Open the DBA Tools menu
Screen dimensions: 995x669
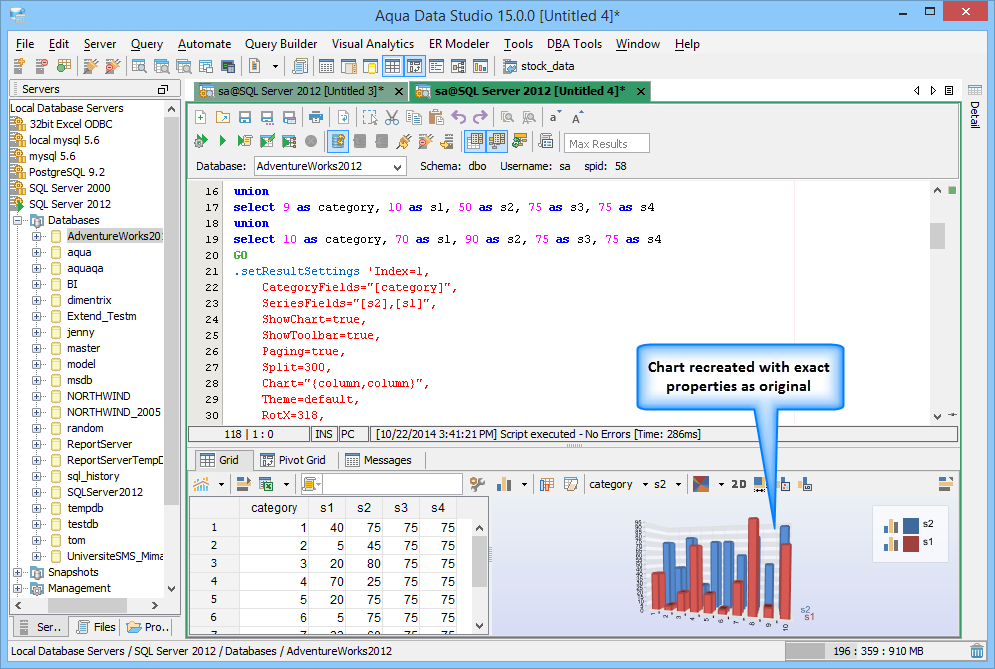point(574,44)
